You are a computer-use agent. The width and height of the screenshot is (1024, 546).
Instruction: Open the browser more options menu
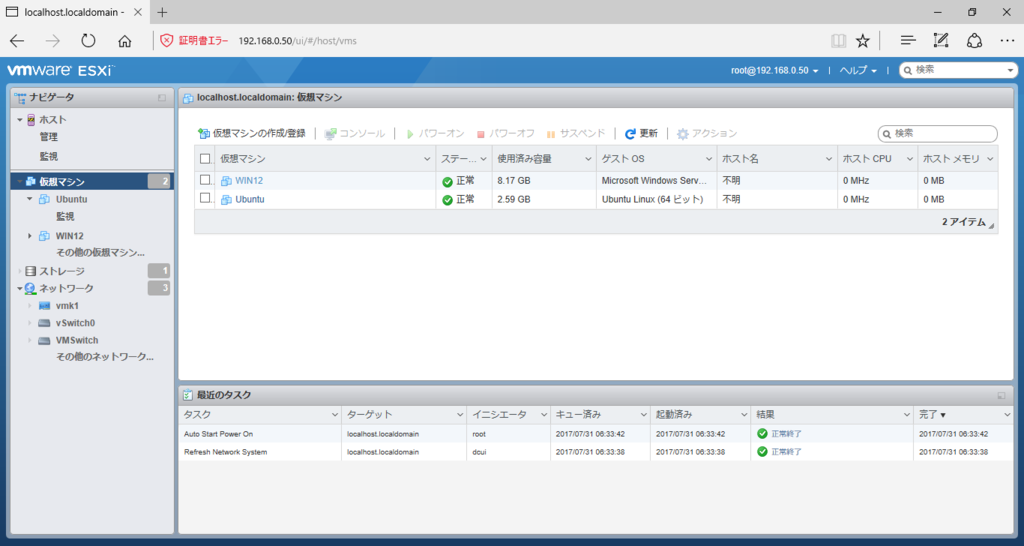[1008, 41]
